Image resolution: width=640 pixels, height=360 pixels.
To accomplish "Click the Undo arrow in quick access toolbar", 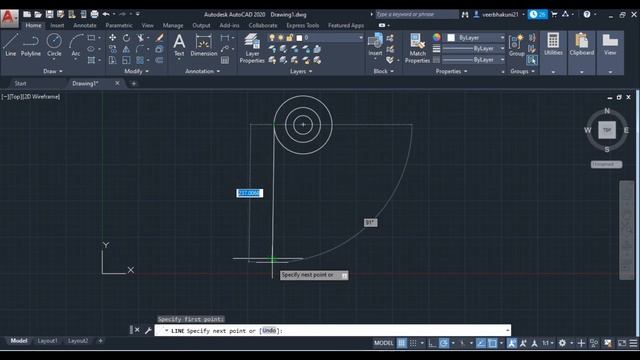I will coord(106,14).
